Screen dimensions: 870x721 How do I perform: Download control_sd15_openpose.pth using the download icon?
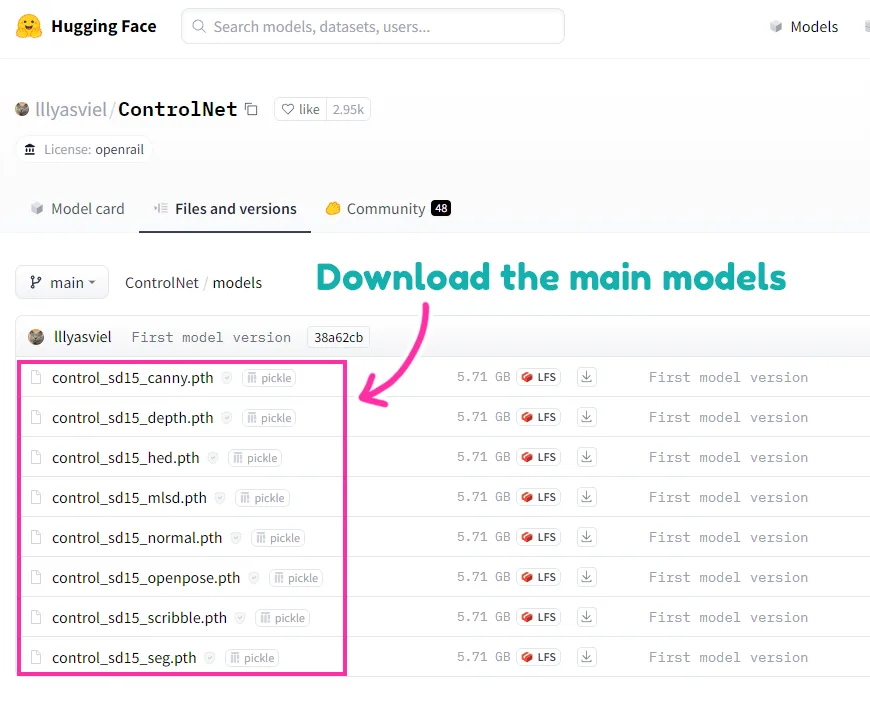point(586,577)
